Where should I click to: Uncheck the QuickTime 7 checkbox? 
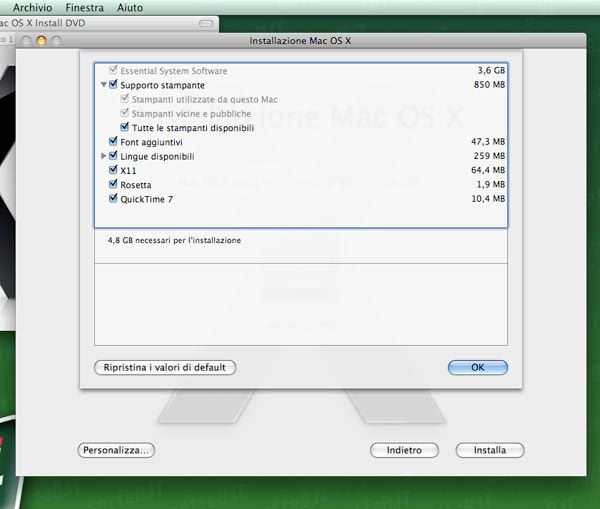(113, 199)
